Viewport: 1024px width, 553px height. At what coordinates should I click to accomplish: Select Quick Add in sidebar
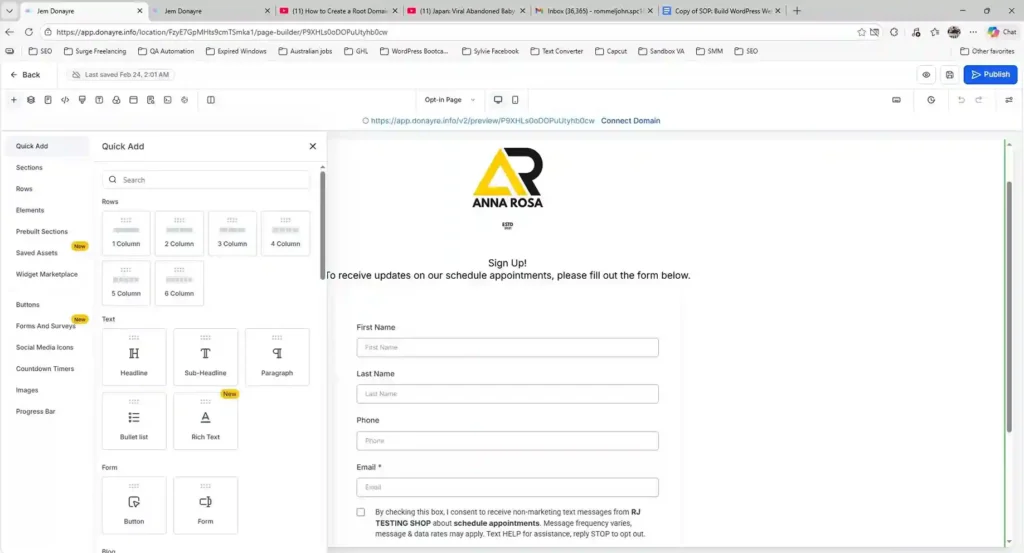point(47,146)
